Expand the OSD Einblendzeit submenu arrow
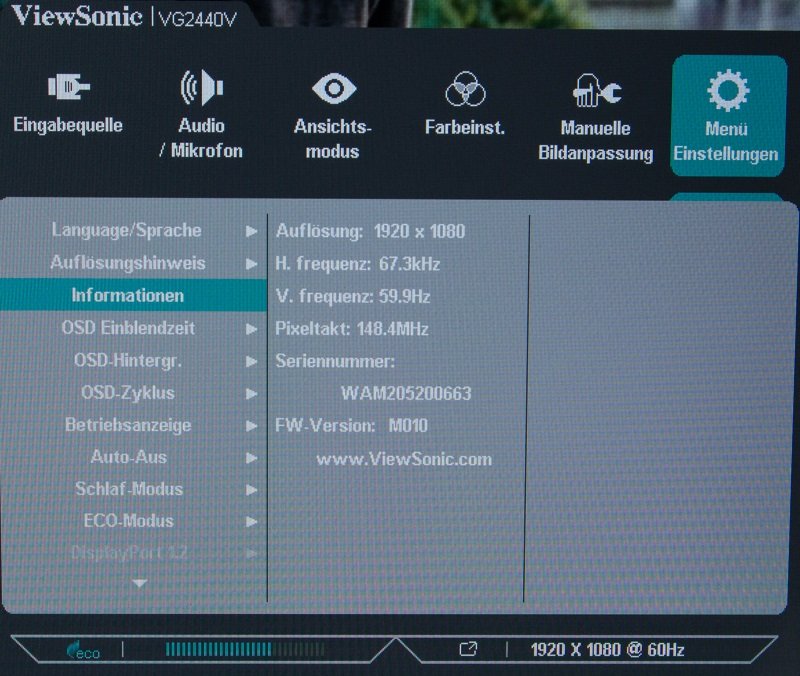The image size is (800, 676). click(x=251, y=329)
